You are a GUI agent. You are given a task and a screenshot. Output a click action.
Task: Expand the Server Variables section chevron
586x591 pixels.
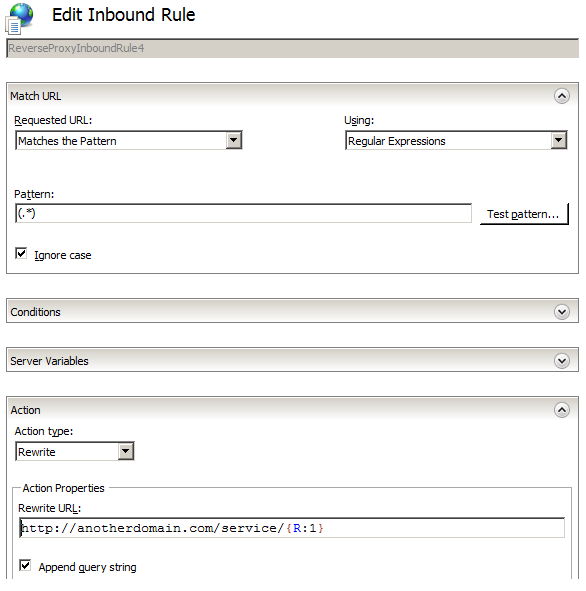tap(562, 361)
